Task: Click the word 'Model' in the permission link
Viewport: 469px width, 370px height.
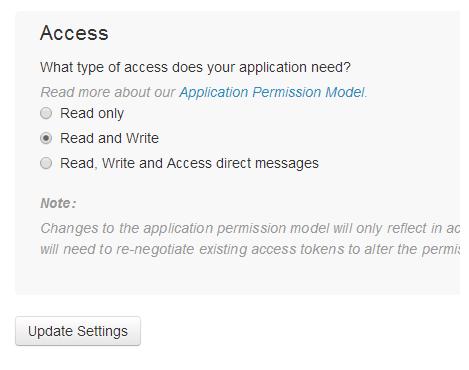Action: (x=345, y=92)
